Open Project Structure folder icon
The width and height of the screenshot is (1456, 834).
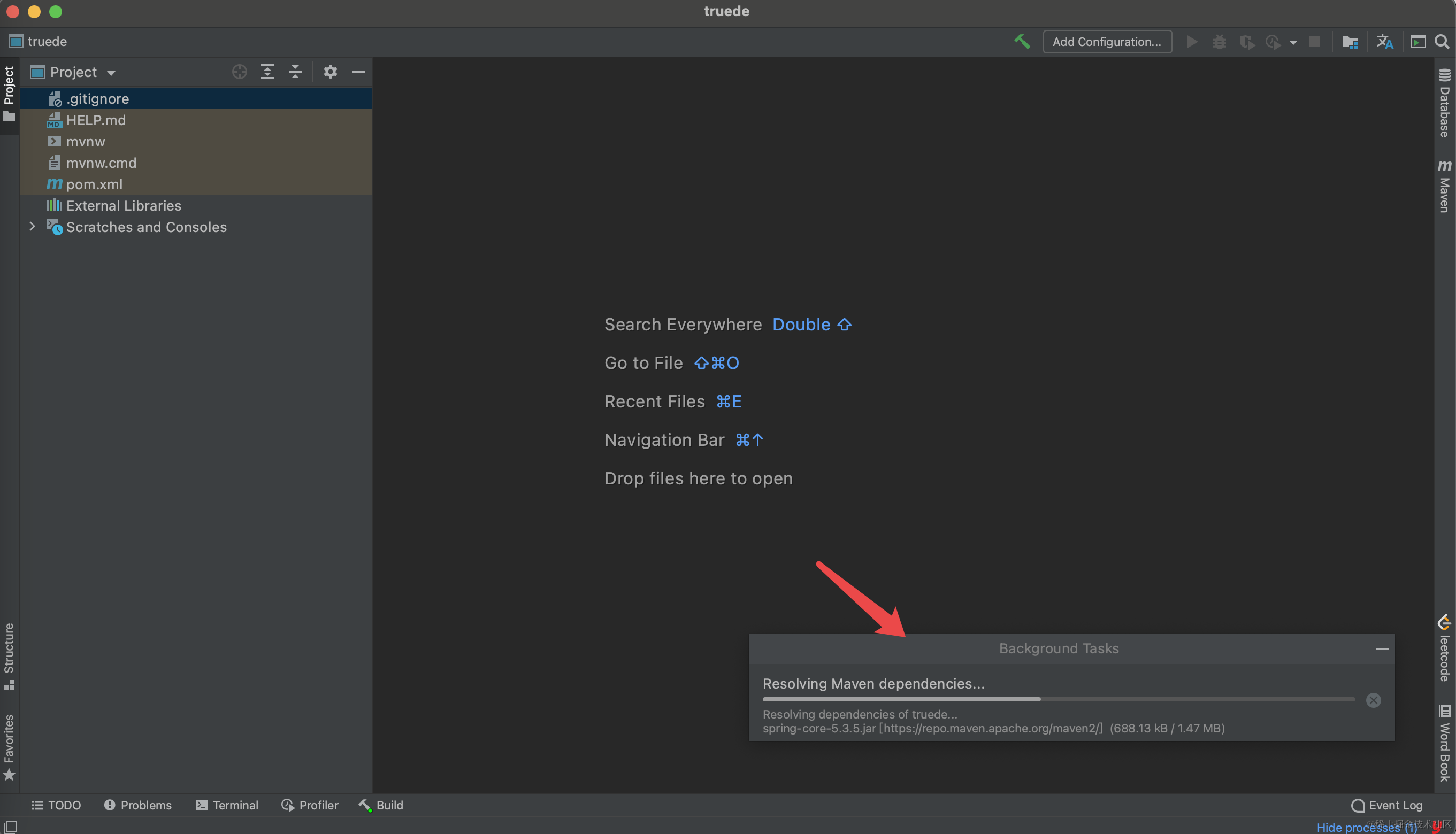click(1350, 42)
